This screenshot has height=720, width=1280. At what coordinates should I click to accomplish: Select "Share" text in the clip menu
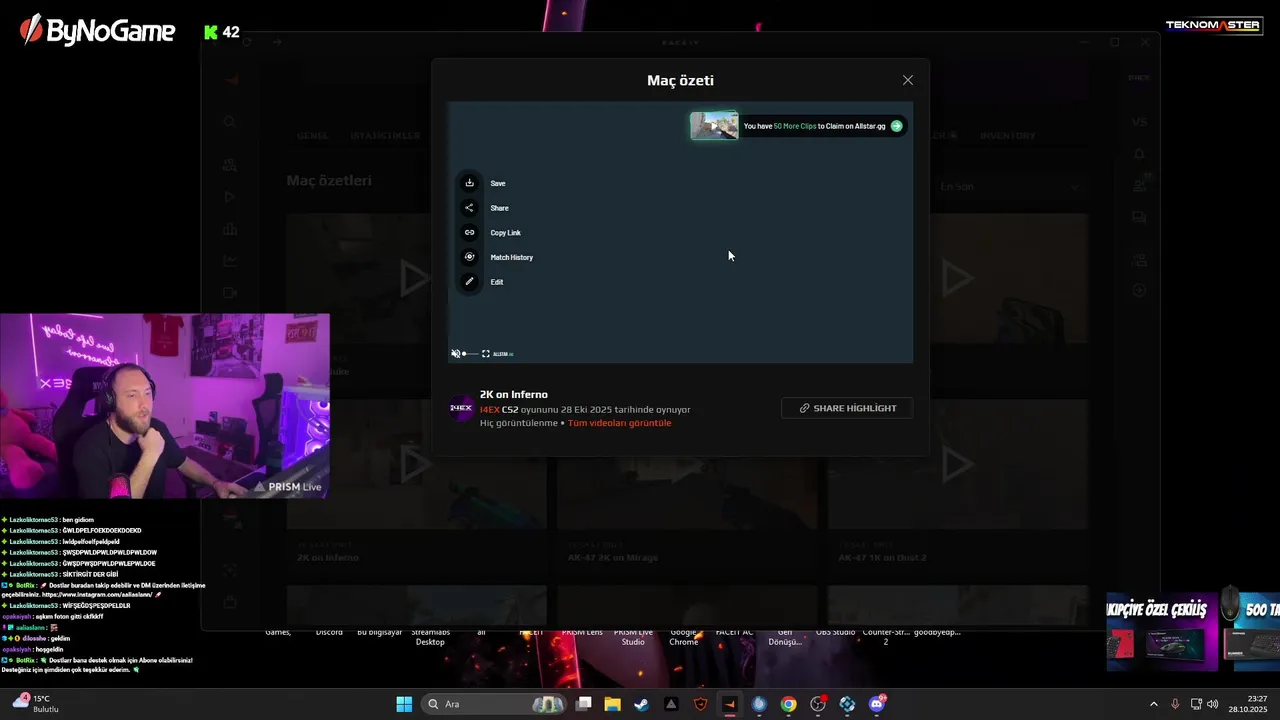(499, 208)
